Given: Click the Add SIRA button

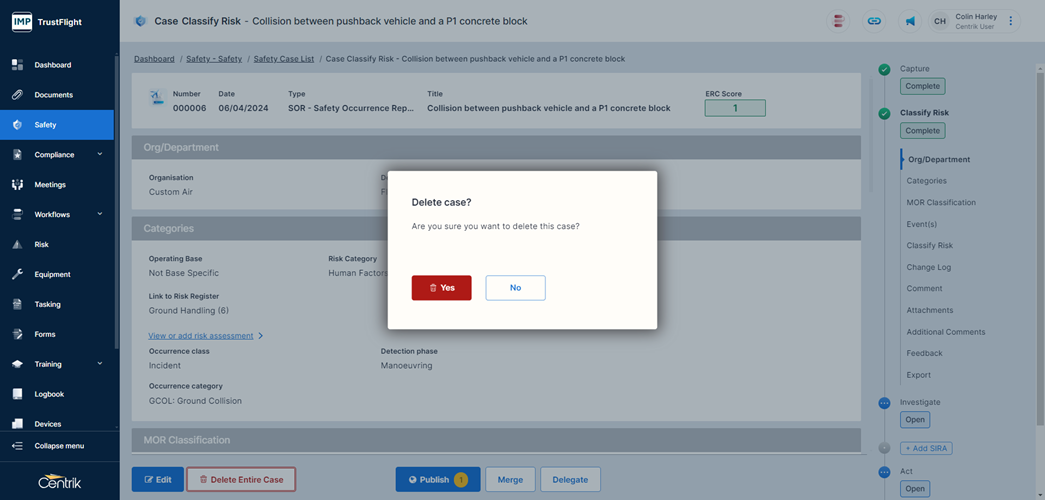Looking at the screenshot, I should click(926, 448).
